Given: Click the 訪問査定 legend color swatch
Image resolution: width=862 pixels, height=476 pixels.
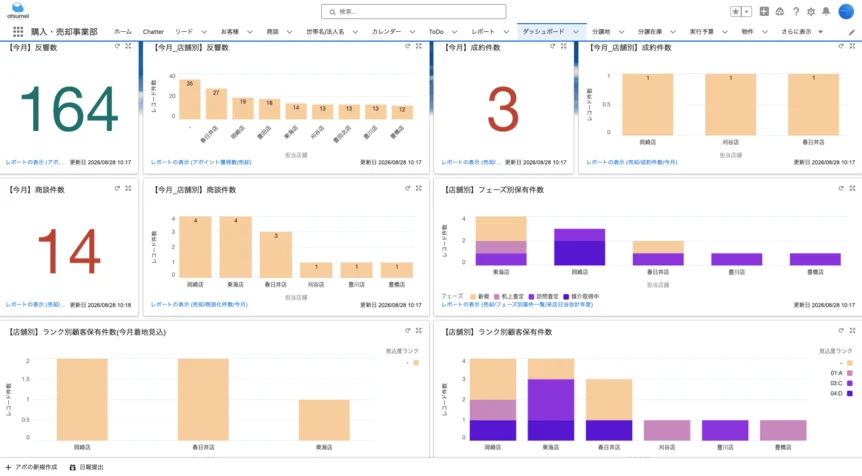Looking at the screenshot, I should 531,296.
